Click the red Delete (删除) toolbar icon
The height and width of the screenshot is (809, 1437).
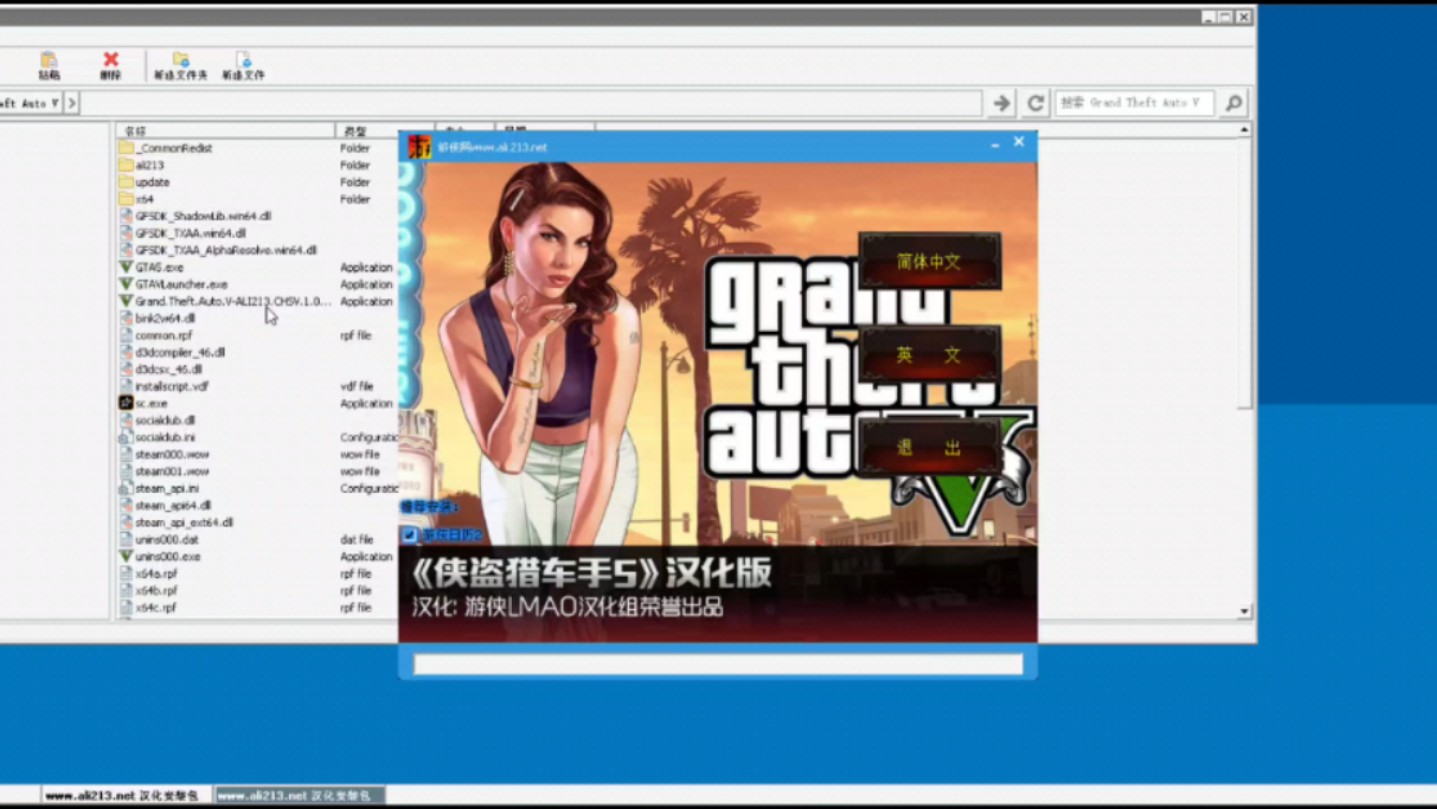click(x=111, y=60)
